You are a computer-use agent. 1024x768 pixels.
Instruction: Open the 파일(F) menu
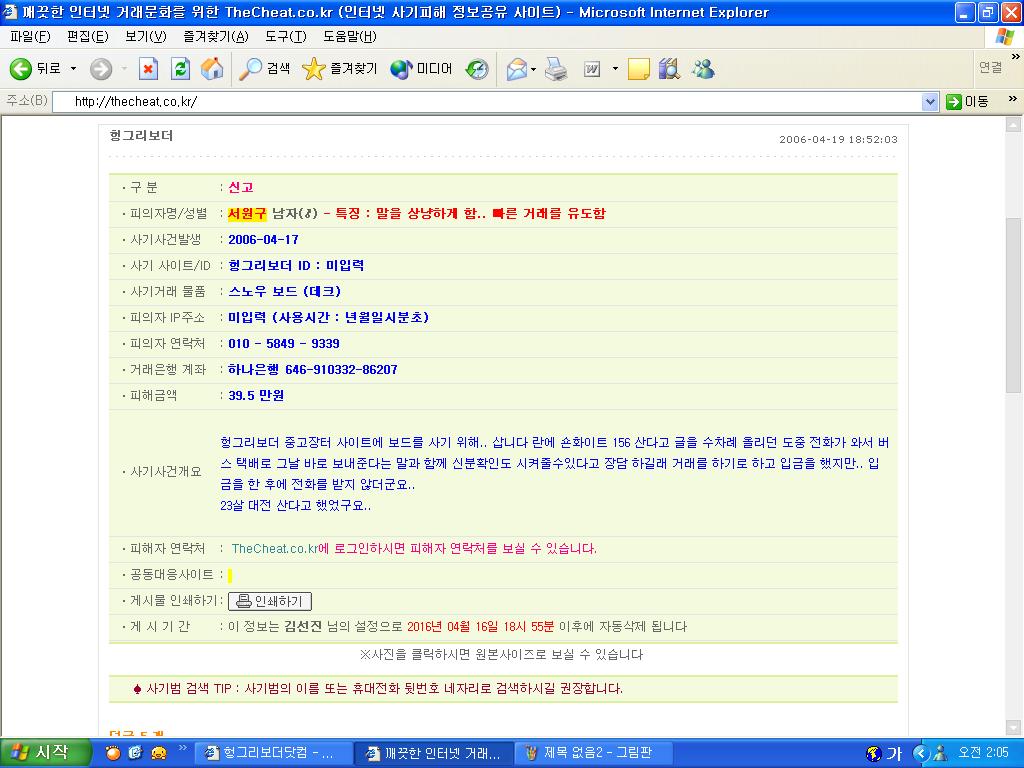point(30,37)
